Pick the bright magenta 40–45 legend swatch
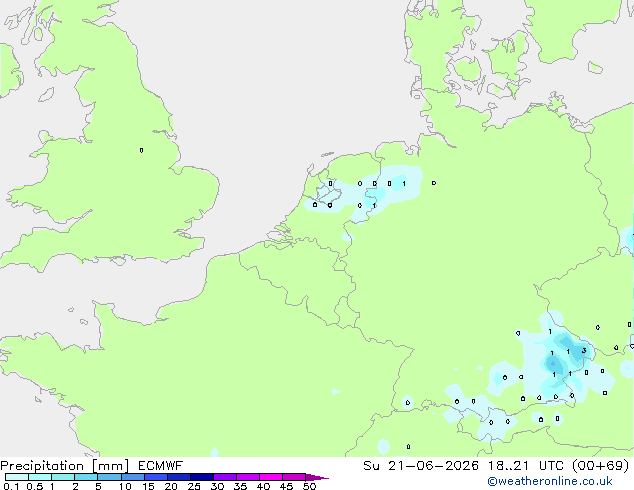 [271, 477]
